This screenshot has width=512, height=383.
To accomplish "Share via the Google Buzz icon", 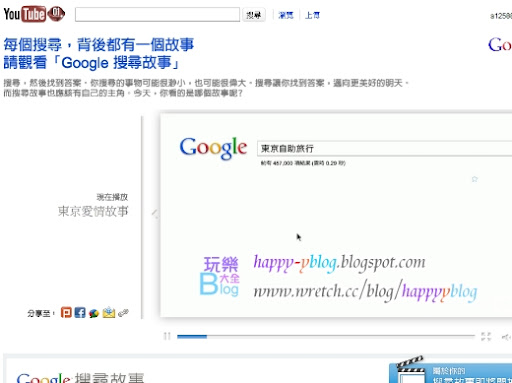I will tap(94, 313).
